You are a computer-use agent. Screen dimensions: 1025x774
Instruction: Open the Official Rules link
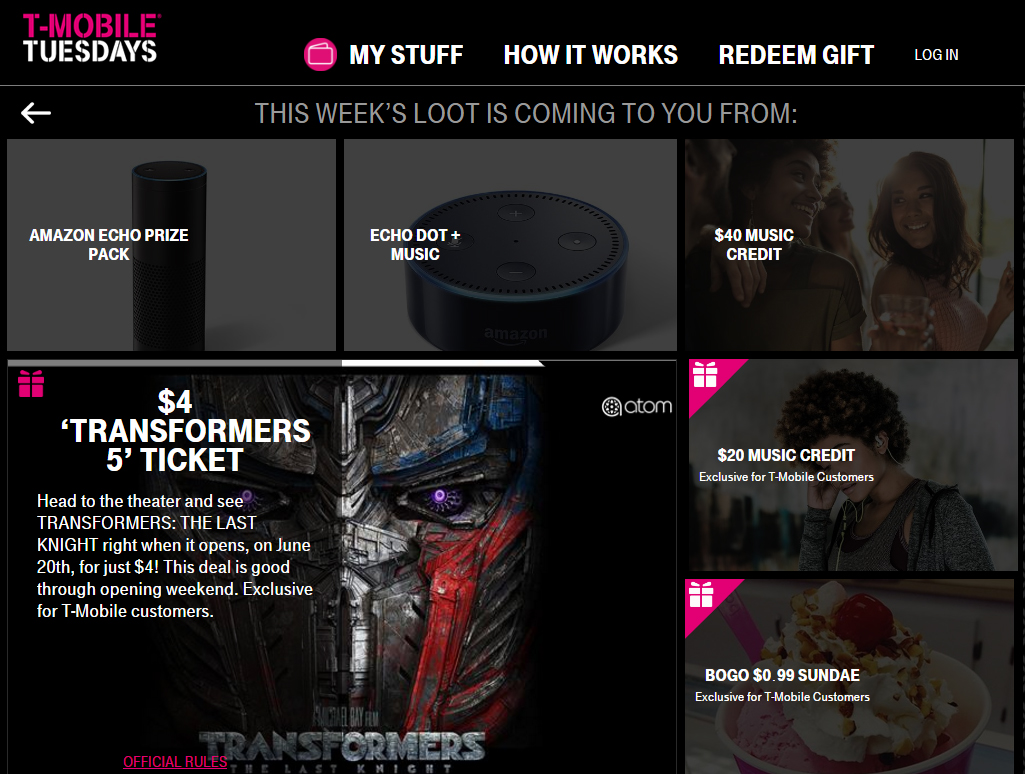175,762
